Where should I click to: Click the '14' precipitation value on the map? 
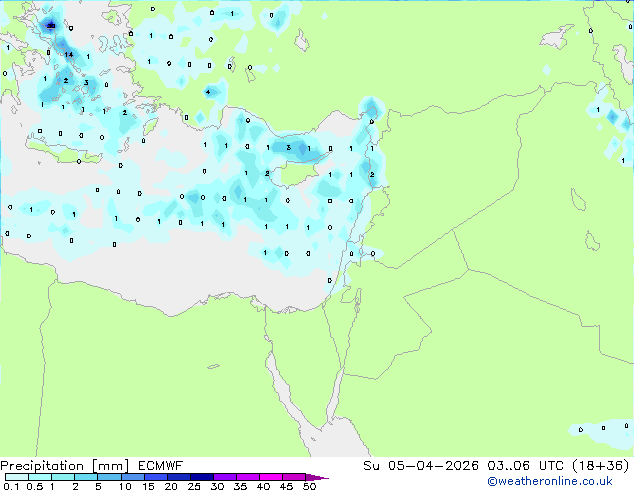click(x=69, y=55)
